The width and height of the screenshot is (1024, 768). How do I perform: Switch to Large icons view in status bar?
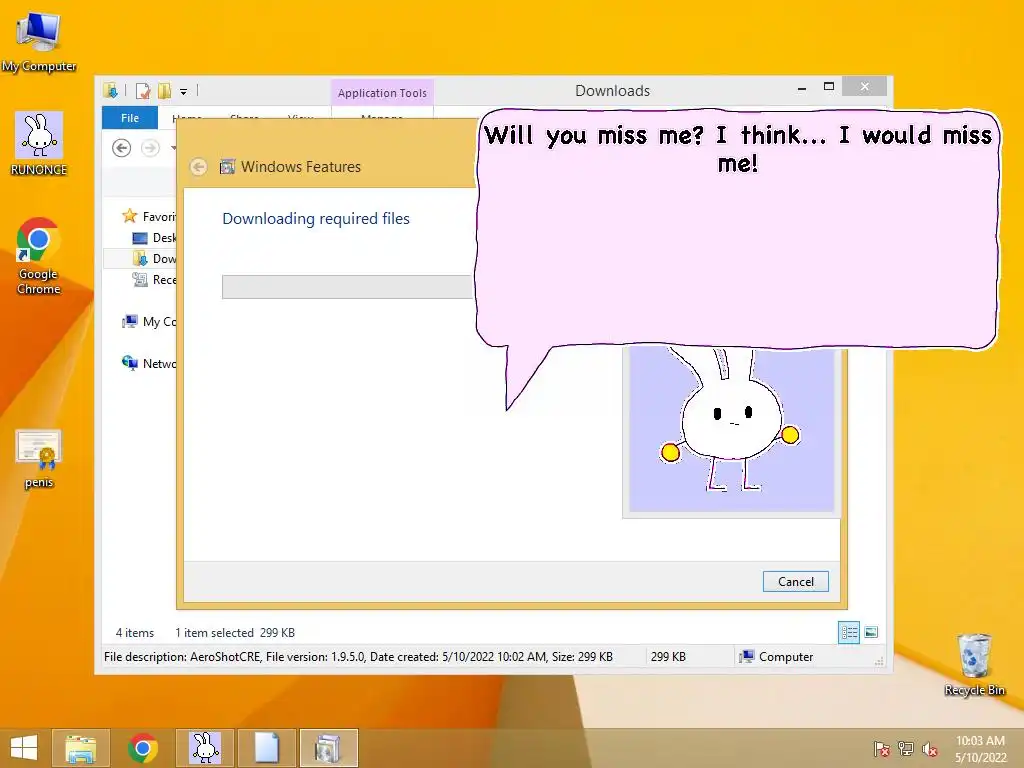(871, 632)
